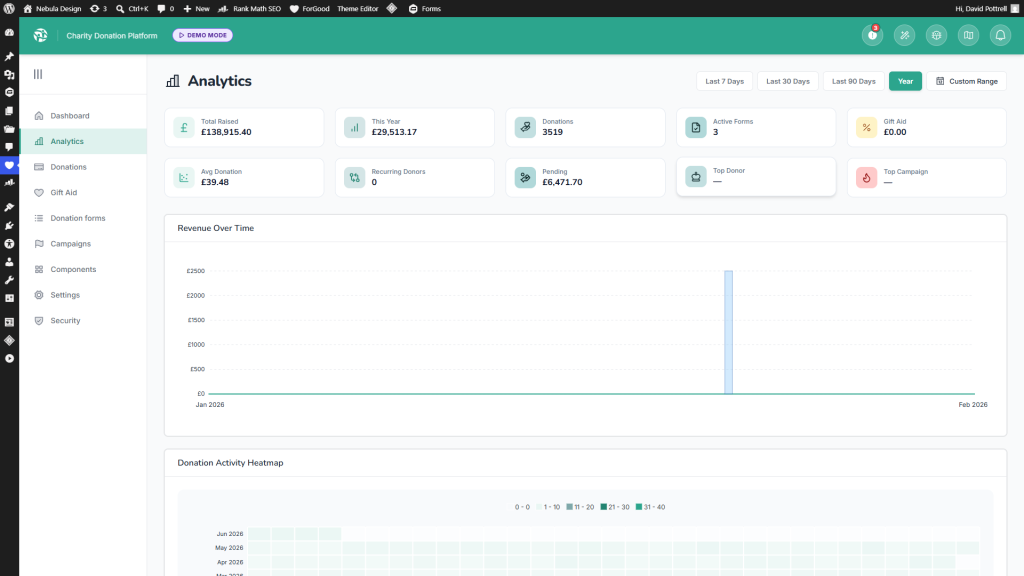Screen dimensions: 1024x576
Task: Click the play circle icon in admin sidebar
Action: pyautogui.click(x=9, y=359)
